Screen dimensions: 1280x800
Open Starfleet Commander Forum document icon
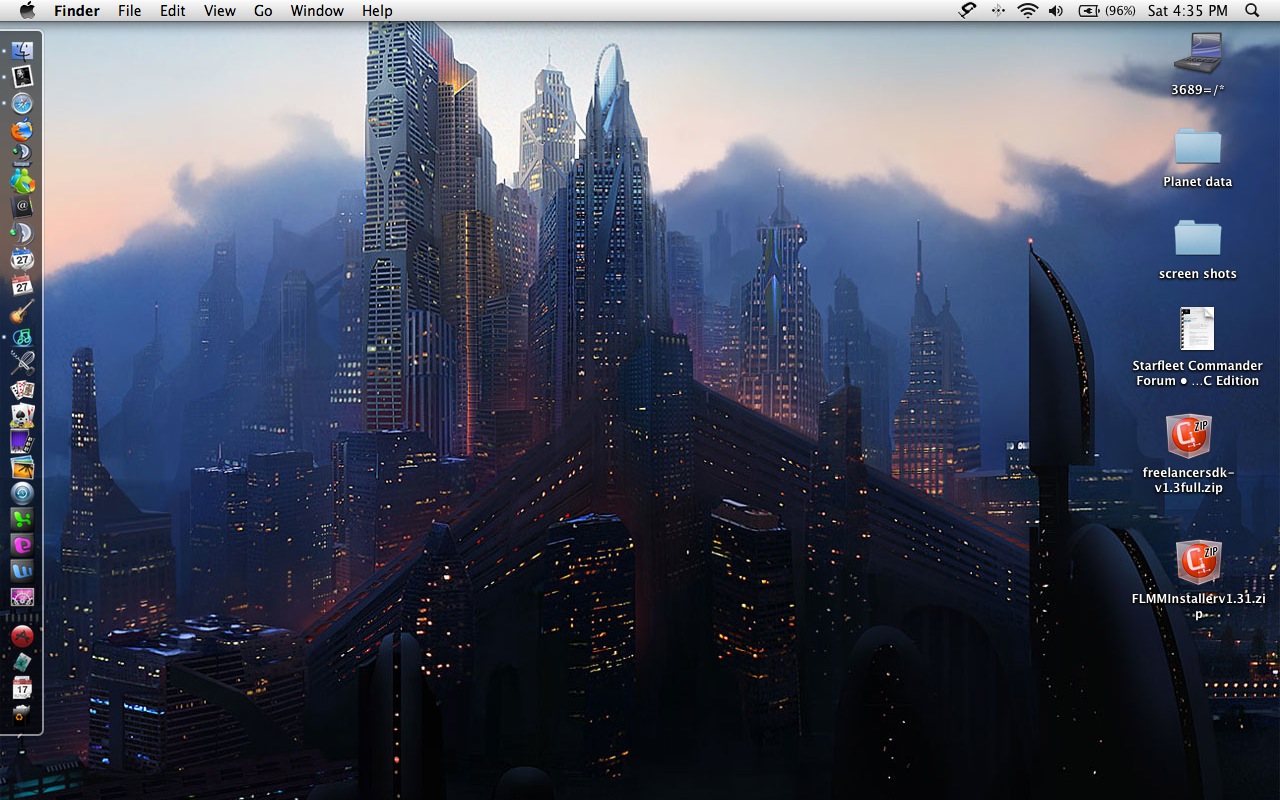(x=1197, y=329)
